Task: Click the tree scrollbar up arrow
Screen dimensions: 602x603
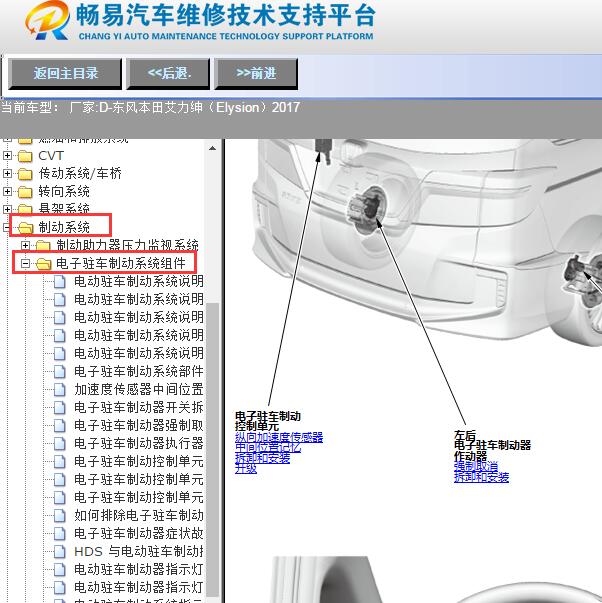Action: click(x=212, y=148)
